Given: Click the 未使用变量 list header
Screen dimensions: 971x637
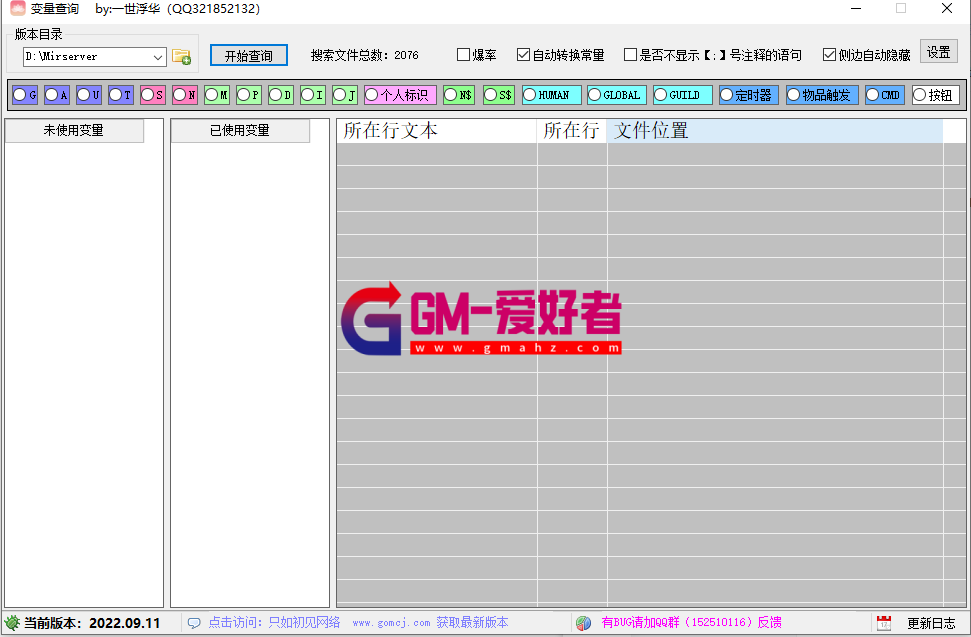Looking at the screenshot, I should tap(74, 131).
